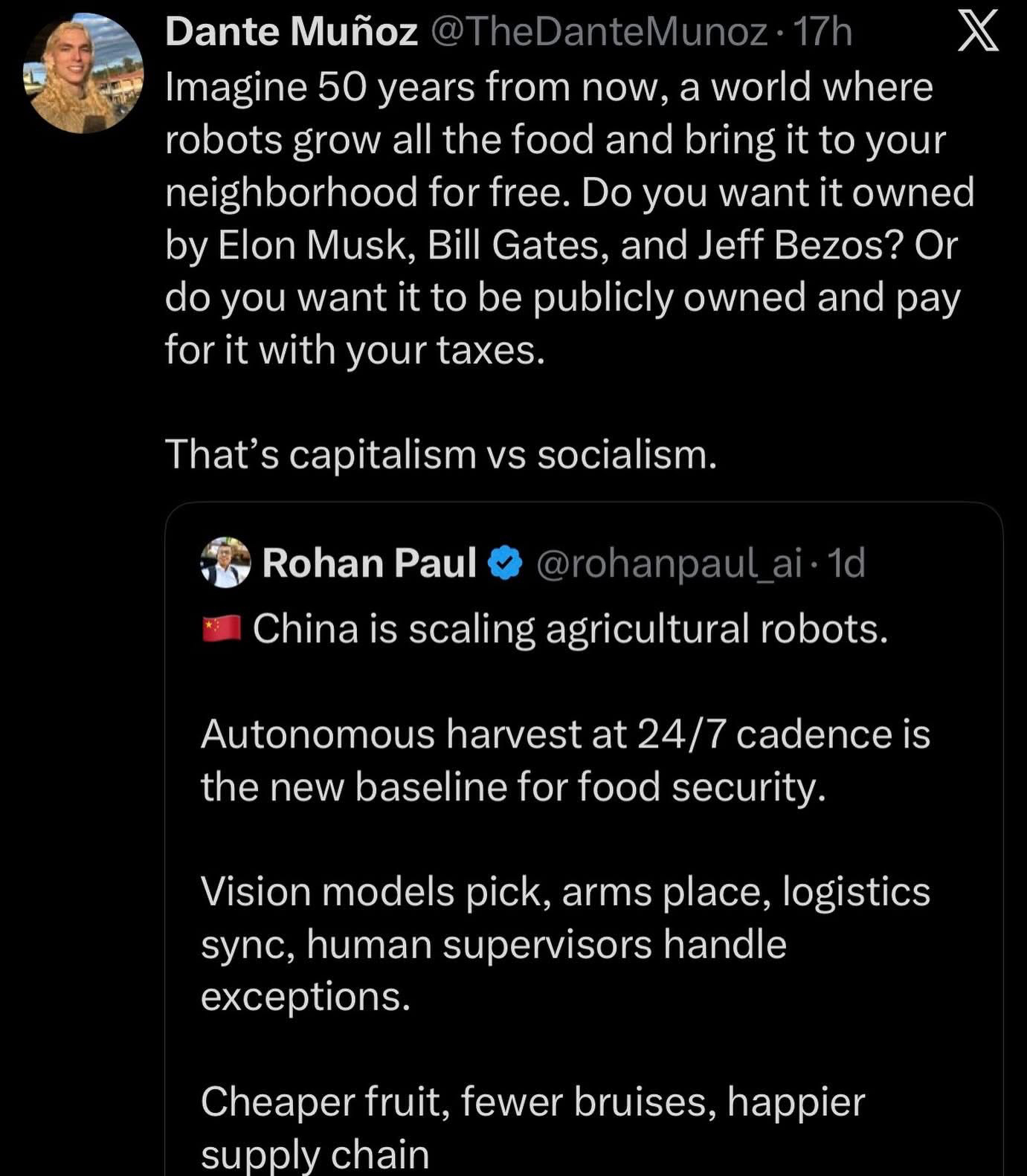
Task: Click the line mentioning Elon Musk and Bill Gates
Action: coord(561,245)
